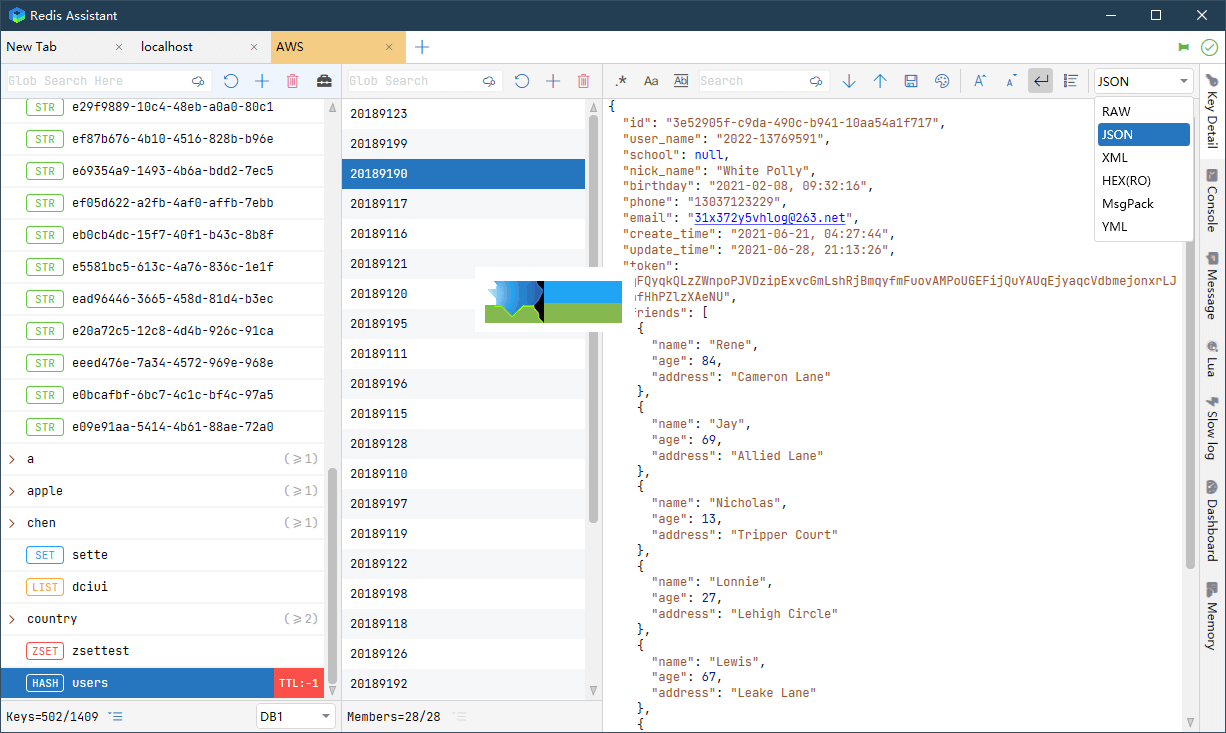Screen dimensions: 1226x733
Task: Open the Slow log side panel
Action: click(x=1212, y=430)
